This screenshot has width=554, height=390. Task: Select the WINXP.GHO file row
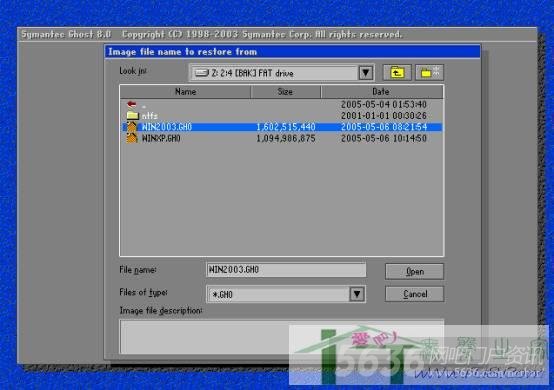point(282,138)
